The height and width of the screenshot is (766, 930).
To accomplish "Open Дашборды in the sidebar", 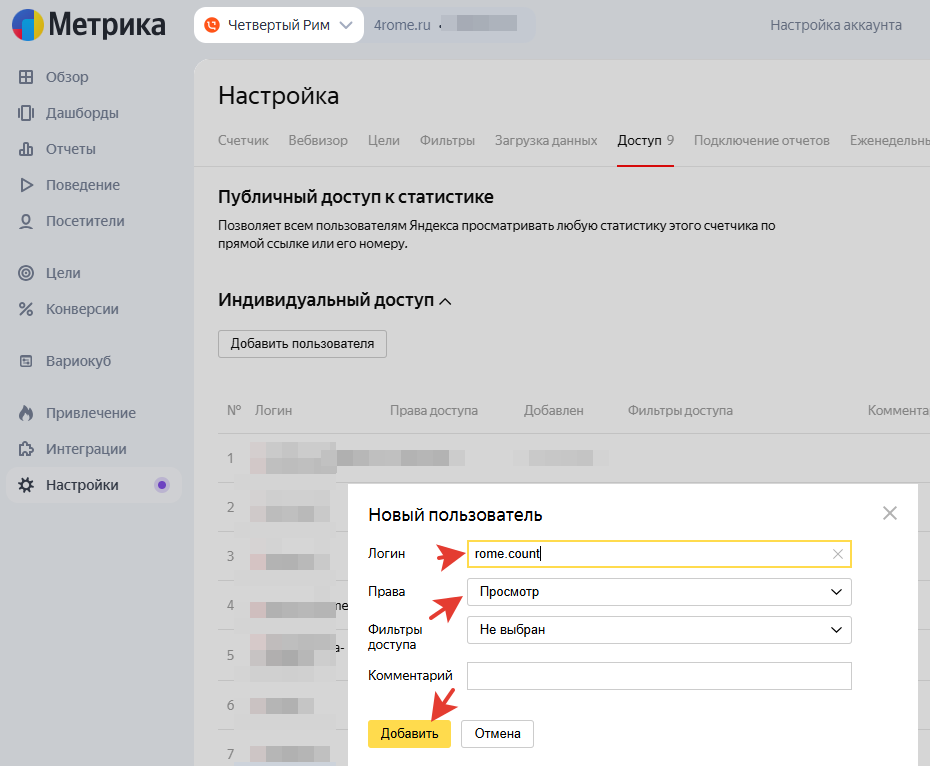I will 82,113.
